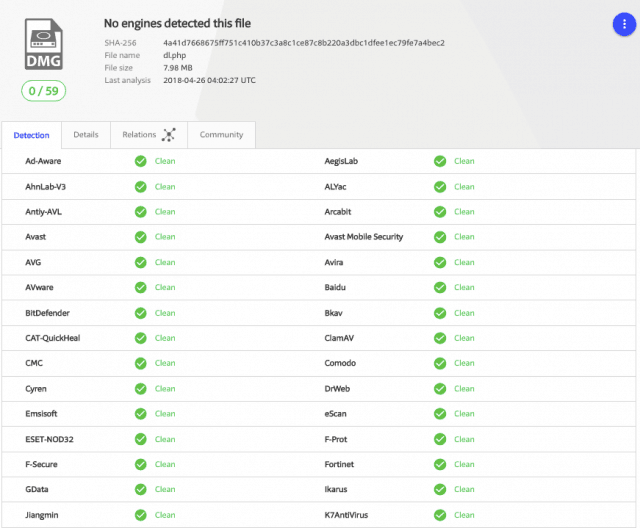640x528 pixels.
Task: Click the K7AntiVirus engine name
Action: tap(346, 515)
